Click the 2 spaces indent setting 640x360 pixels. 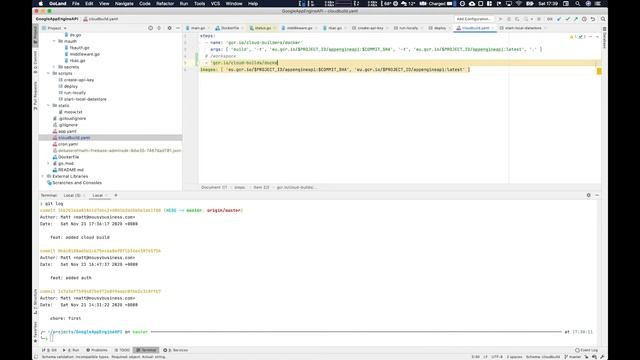(x=514, y=357)
